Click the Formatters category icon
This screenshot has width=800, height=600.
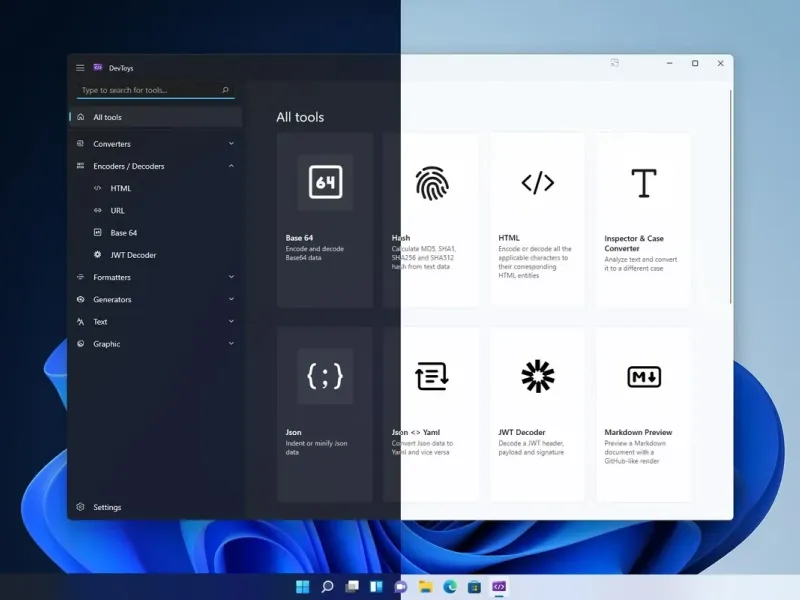click(81, 277)
